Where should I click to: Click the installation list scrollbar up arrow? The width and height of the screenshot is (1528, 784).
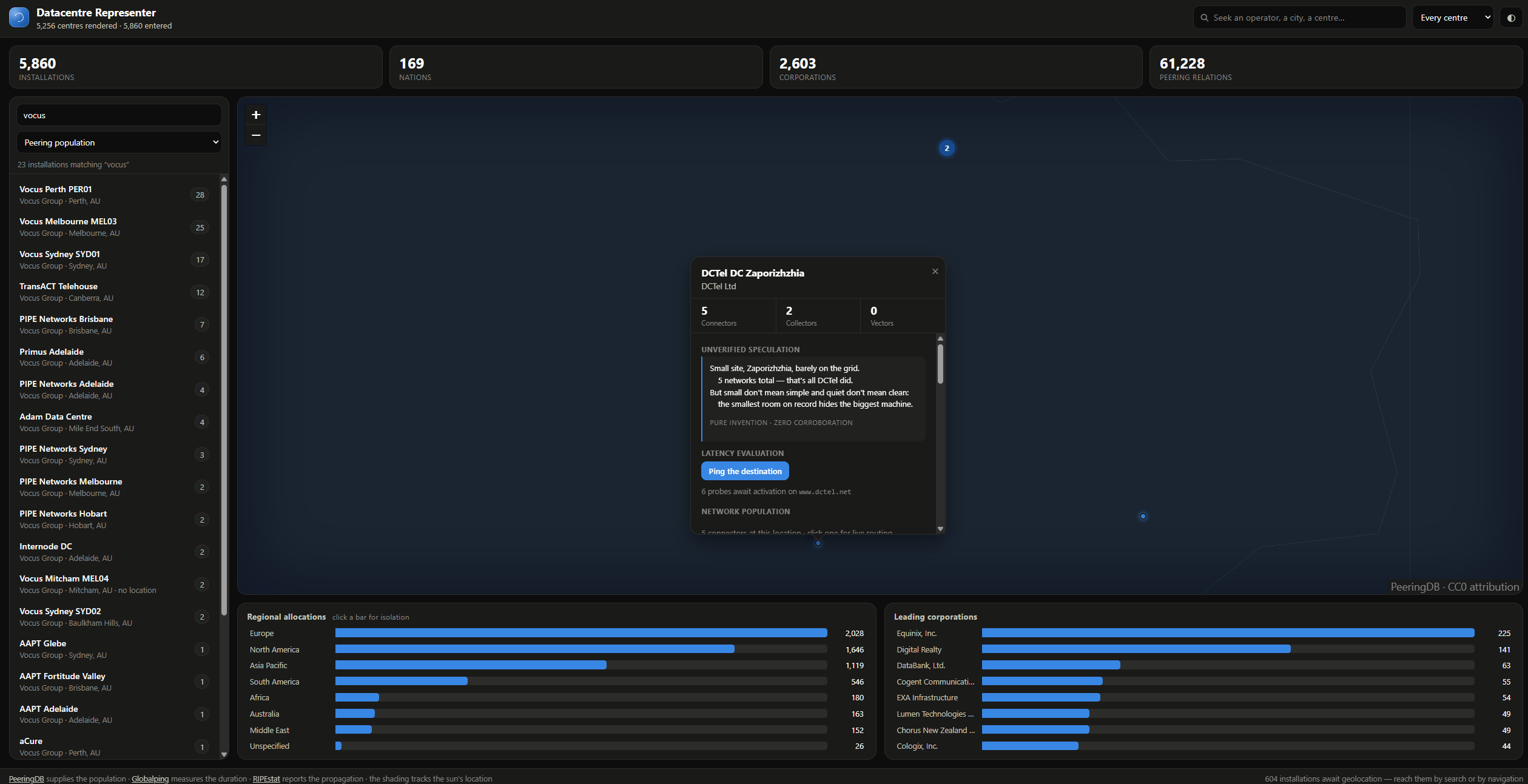pyautogui.click(x=224, y=179)
